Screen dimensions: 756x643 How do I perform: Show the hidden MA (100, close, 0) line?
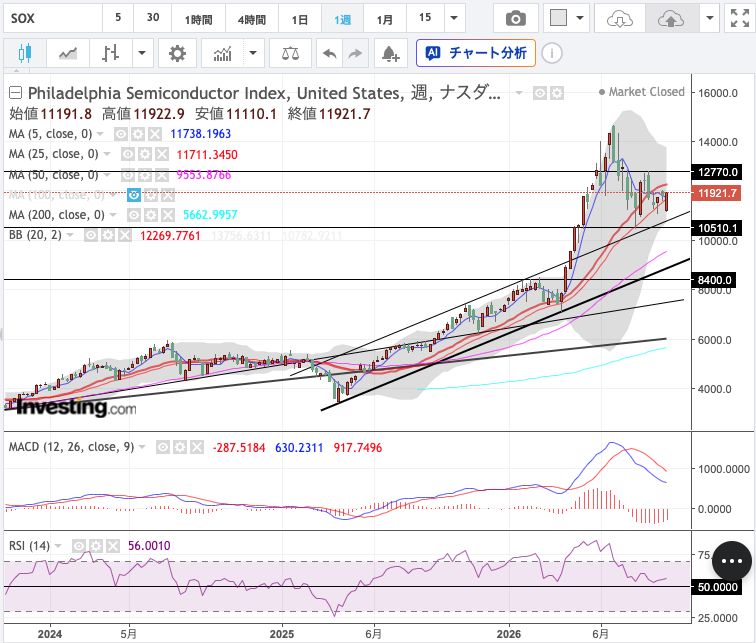(134, 195)
